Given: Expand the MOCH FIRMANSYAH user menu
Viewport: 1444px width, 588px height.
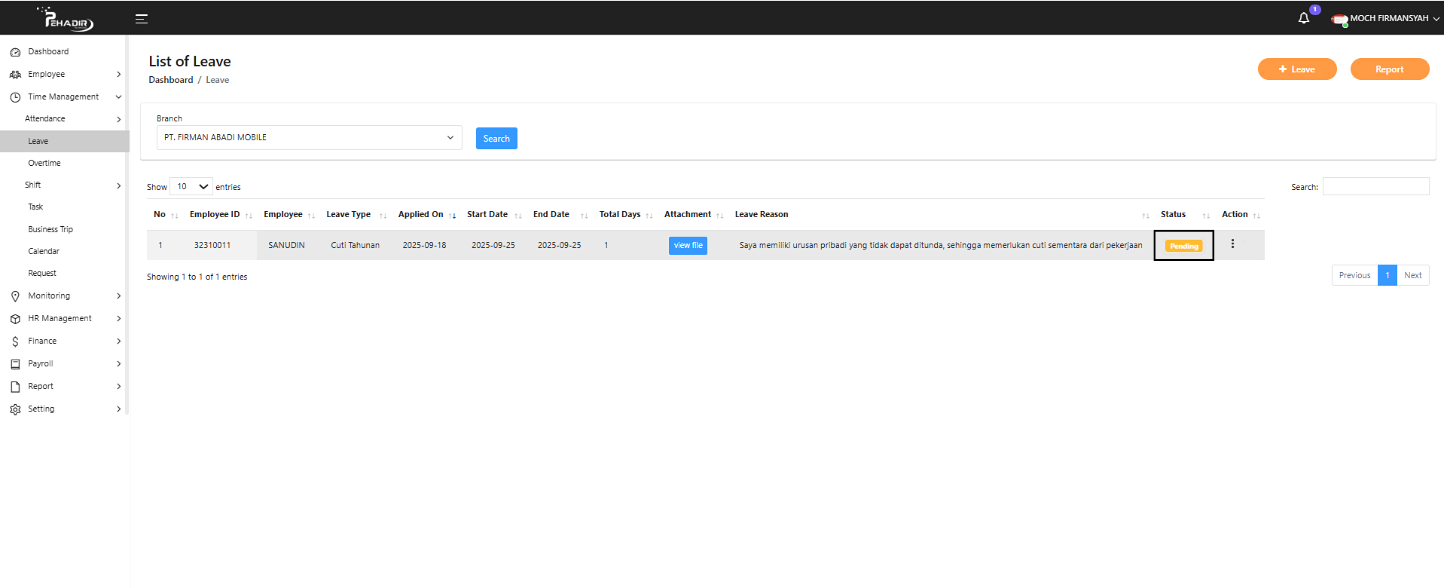Looking at the screenshot, I should click(x=1388, y=18).
